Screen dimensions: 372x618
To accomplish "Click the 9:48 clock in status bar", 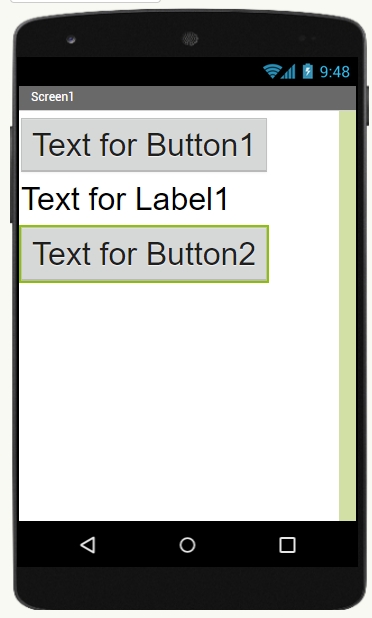I will [335, 72].
